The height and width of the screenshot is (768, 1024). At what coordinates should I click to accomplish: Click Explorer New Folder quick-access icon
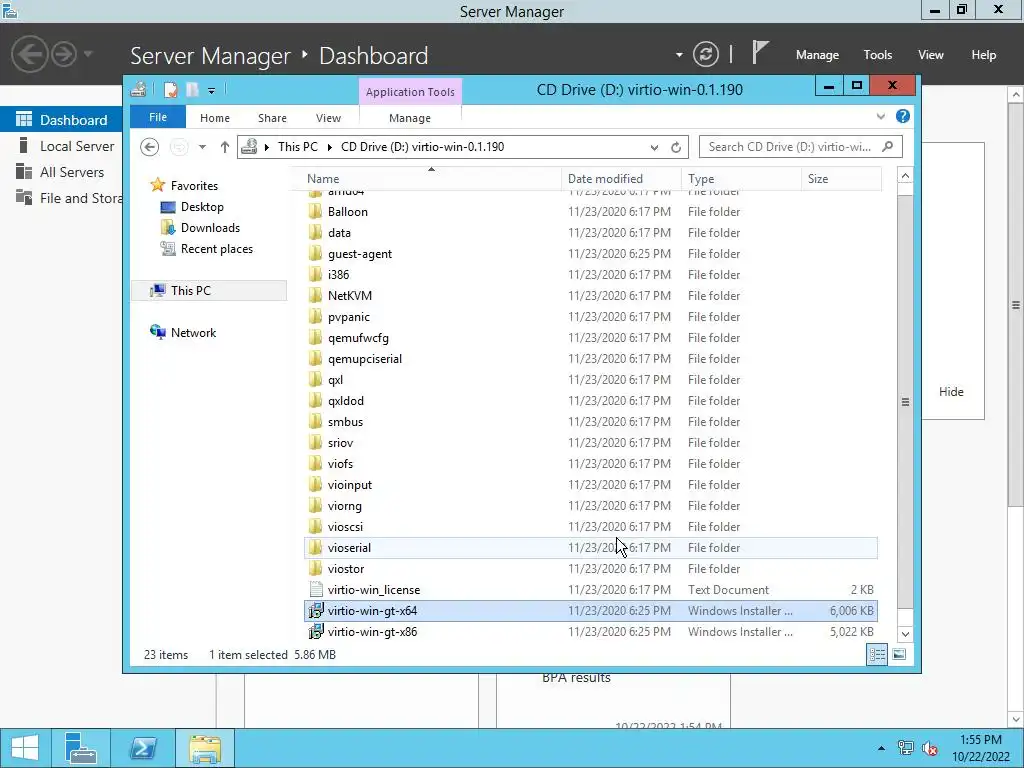192,89
